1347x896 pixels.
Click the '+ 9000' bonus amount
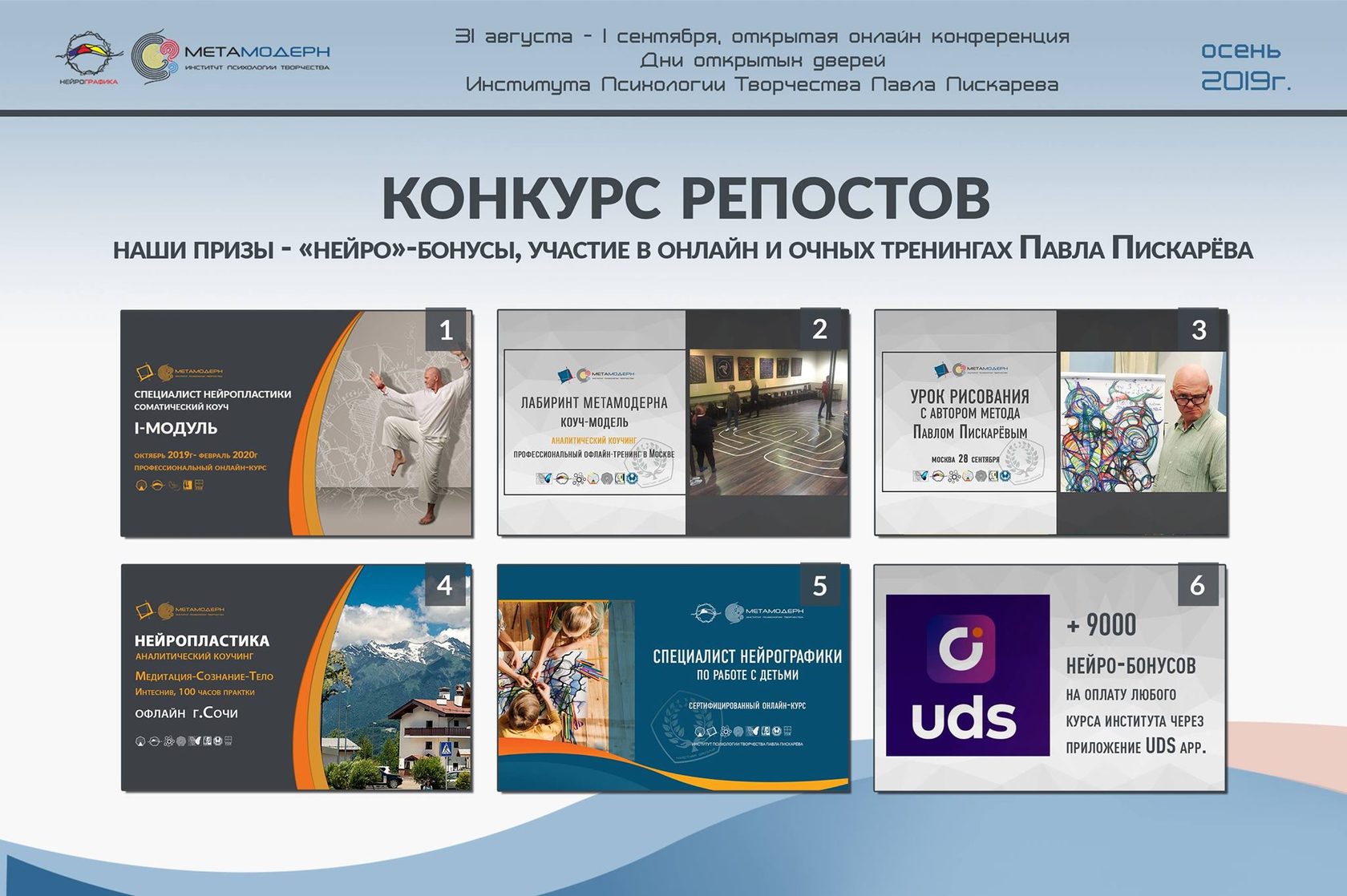click(1101, 625)
